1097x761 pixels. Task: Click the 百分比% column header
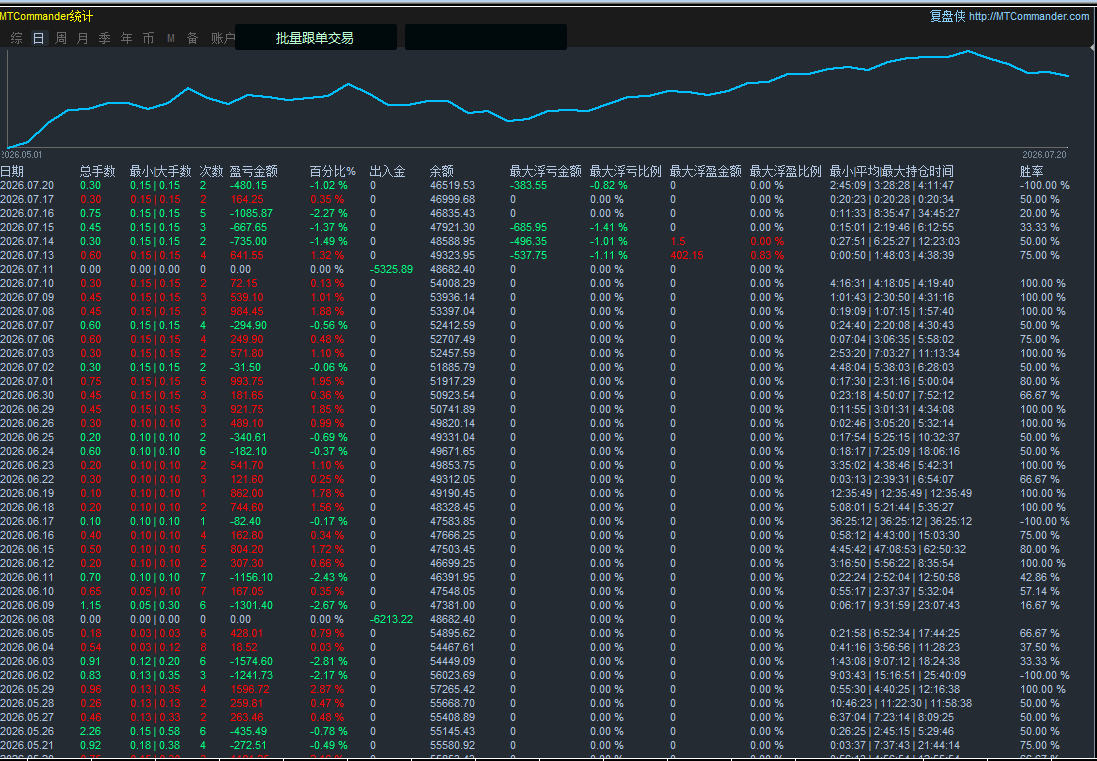coord(332,171)
